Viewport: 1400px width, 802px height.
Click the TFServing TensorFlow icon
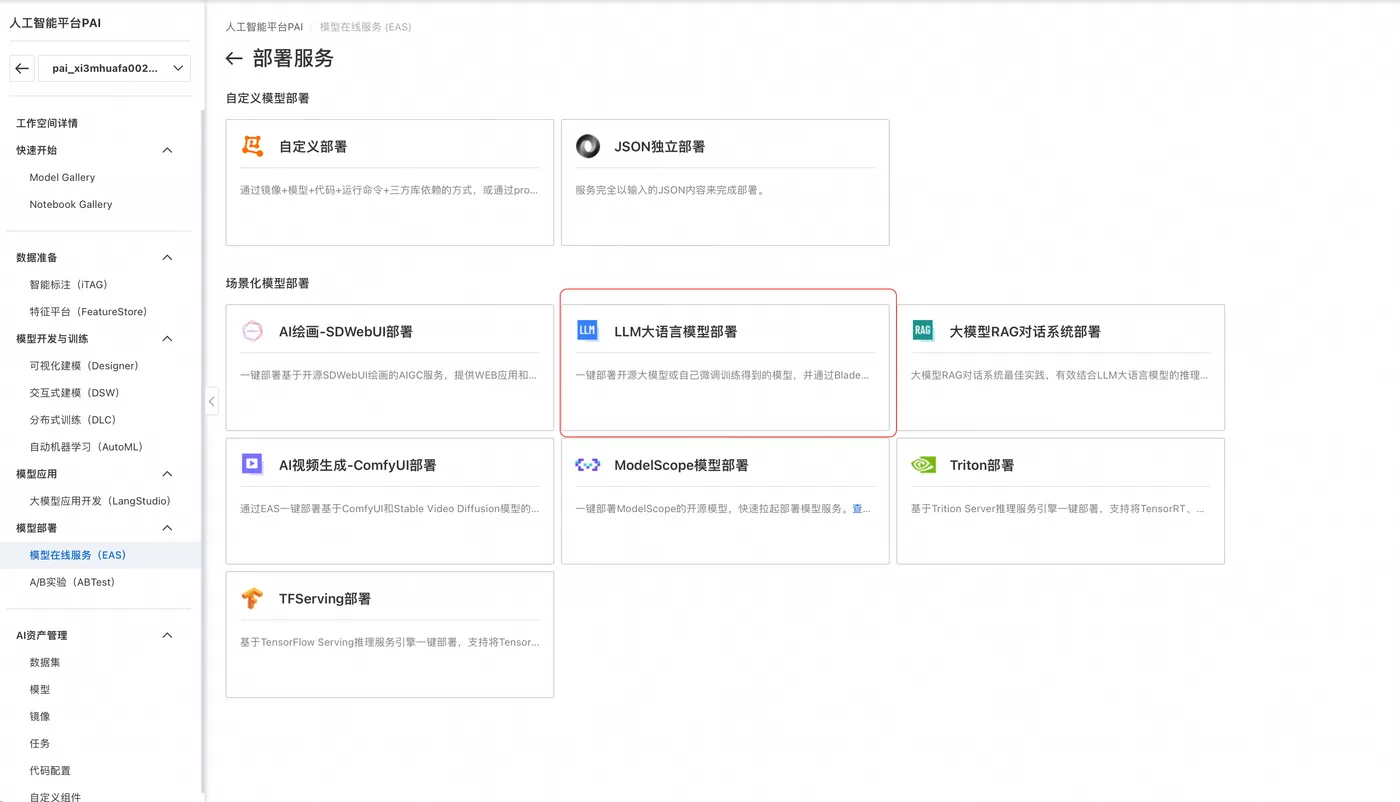coord(252,598)
